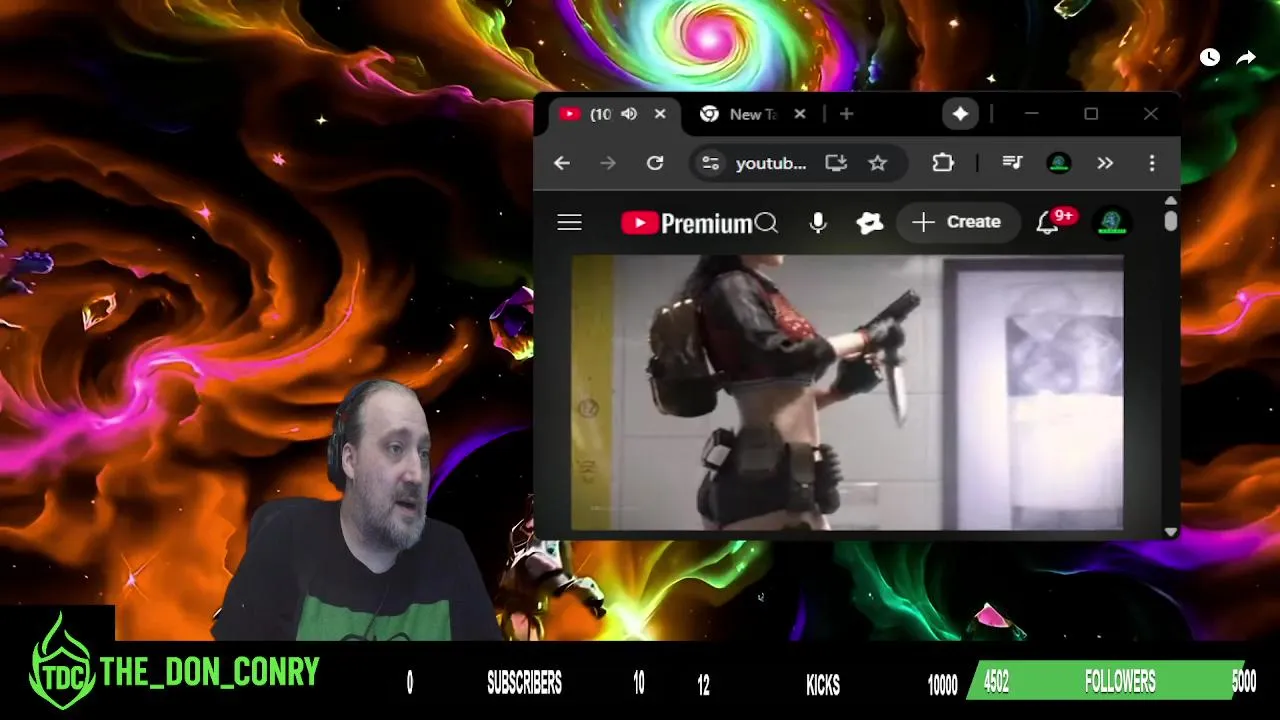
Task: Open a new browser tab with plus
Action: (847, 114)
